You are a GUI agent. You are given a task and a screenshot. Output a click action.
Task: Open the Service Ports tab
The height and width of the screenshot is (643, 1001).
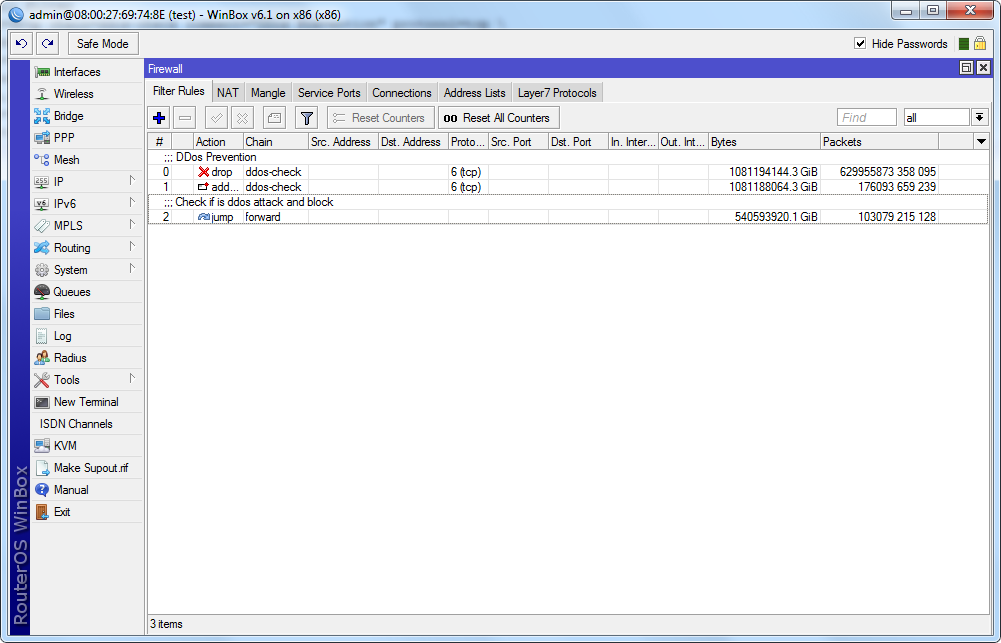pyautogui.click(x=329, y=93)
